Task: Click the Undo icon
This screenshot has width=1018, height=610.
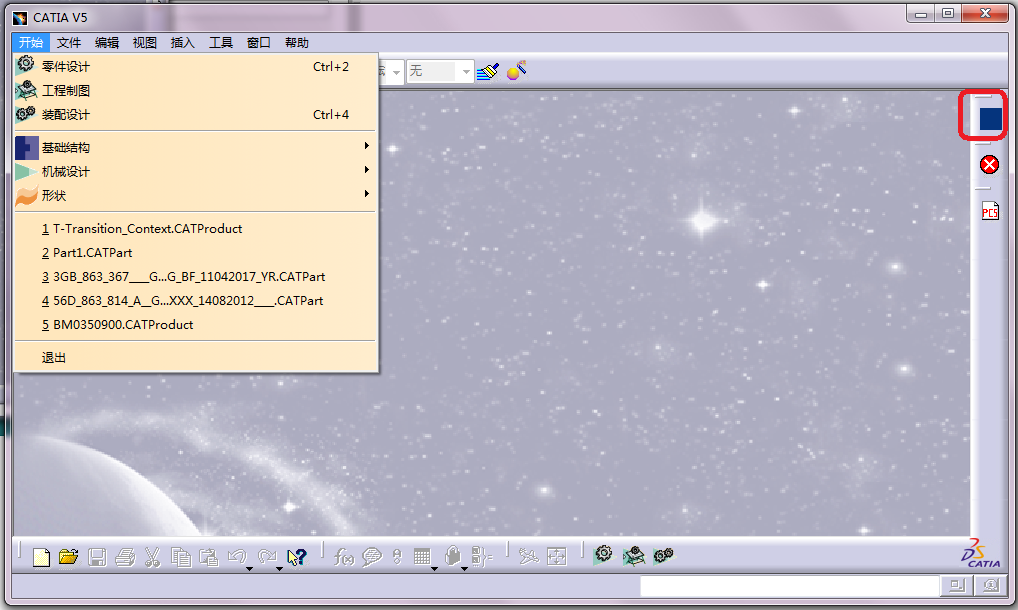Action: 236,556
